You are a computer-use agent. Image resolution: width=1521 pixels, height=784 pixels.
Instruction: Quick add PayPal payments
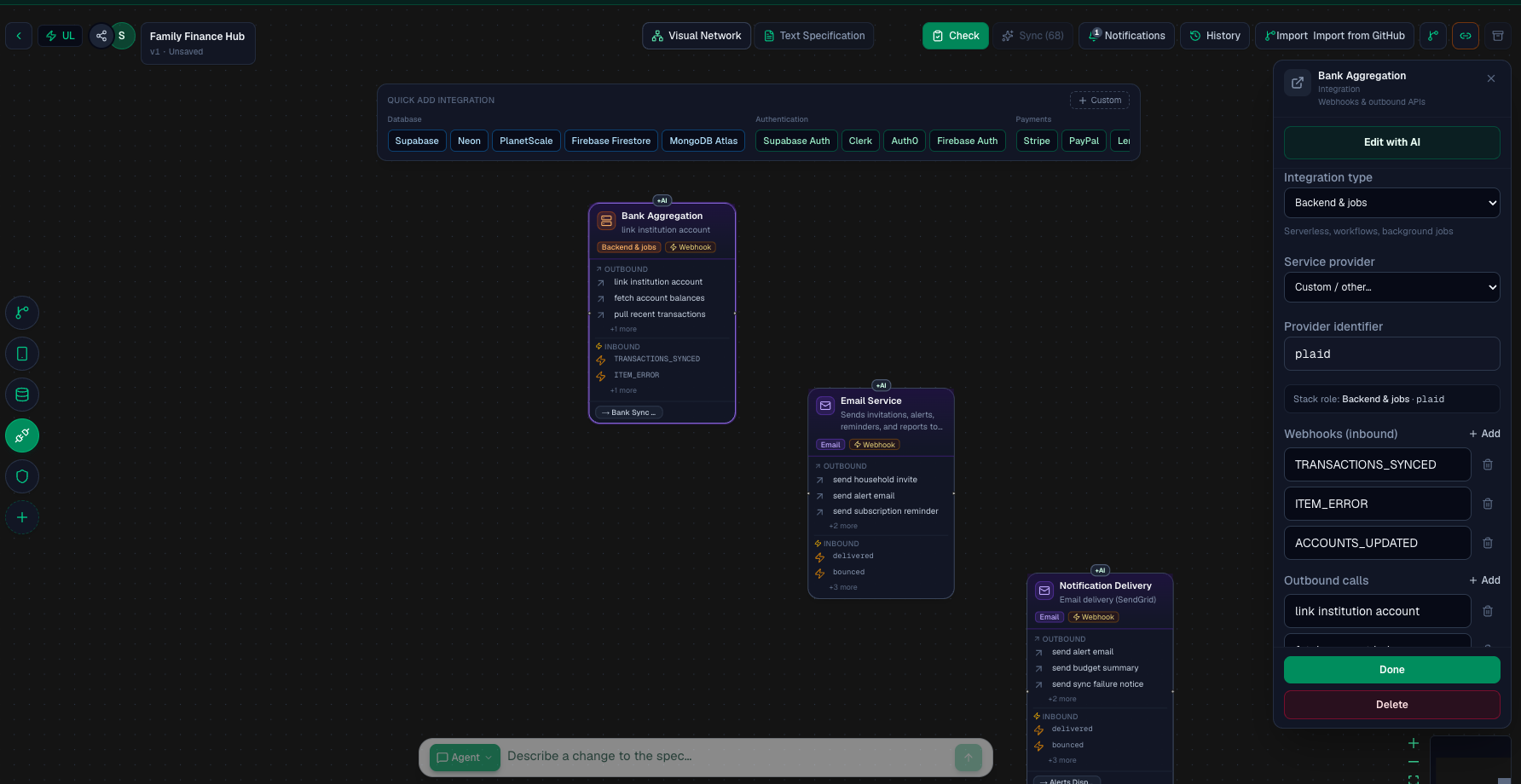point(1084,141)
